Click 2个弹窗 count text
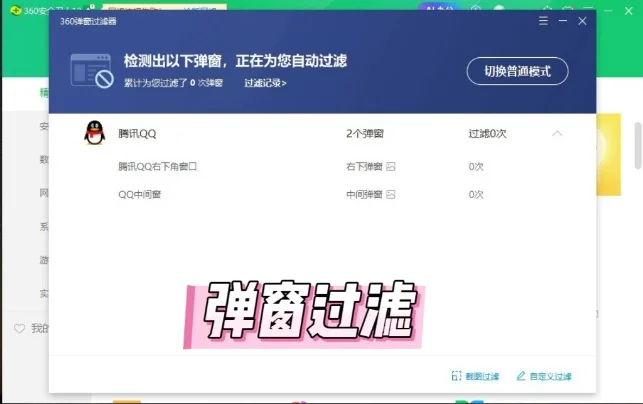The image size is (643, 404). click(x=365, y=134)
